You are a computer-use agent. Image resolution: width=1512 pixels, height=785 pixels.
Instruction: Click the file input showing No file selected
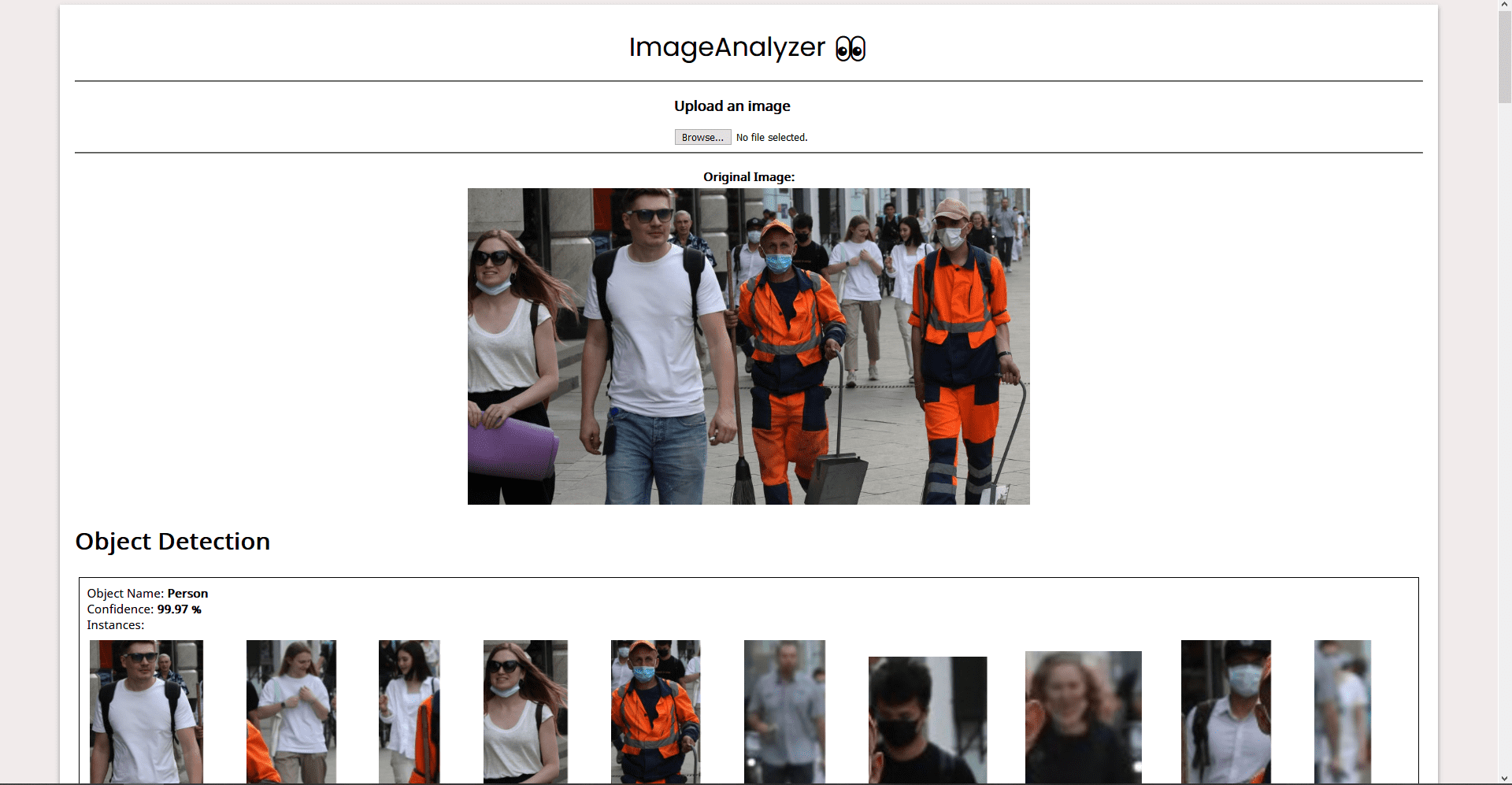tap(771, 136)
